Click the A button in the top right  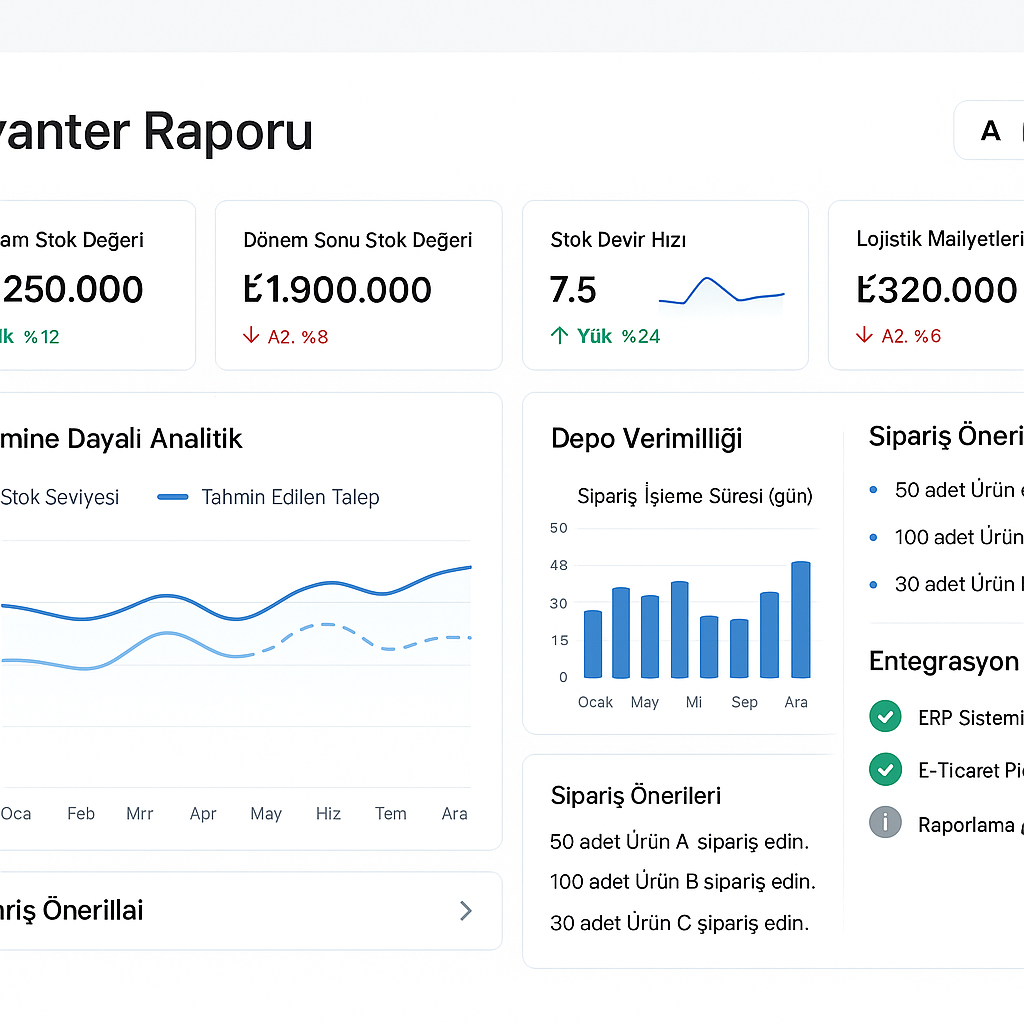990,131
